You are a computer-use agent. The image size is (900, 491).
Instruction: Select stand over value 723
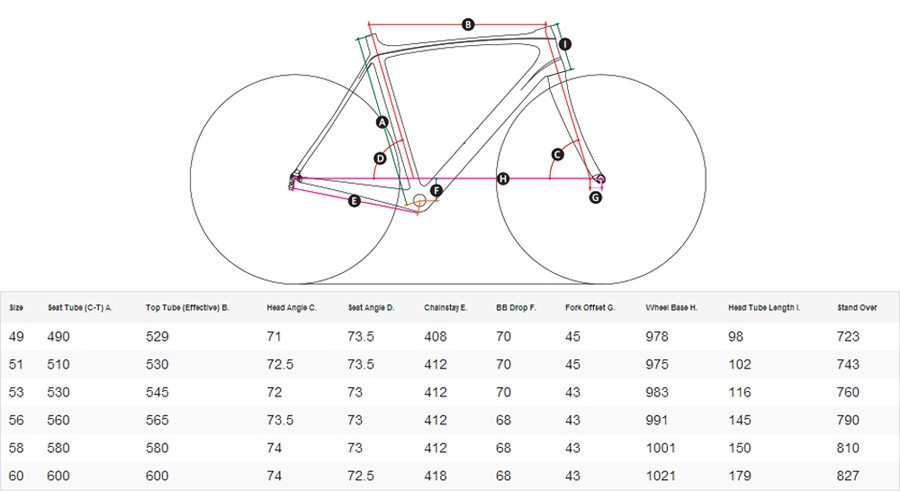[x=848, y=337]
